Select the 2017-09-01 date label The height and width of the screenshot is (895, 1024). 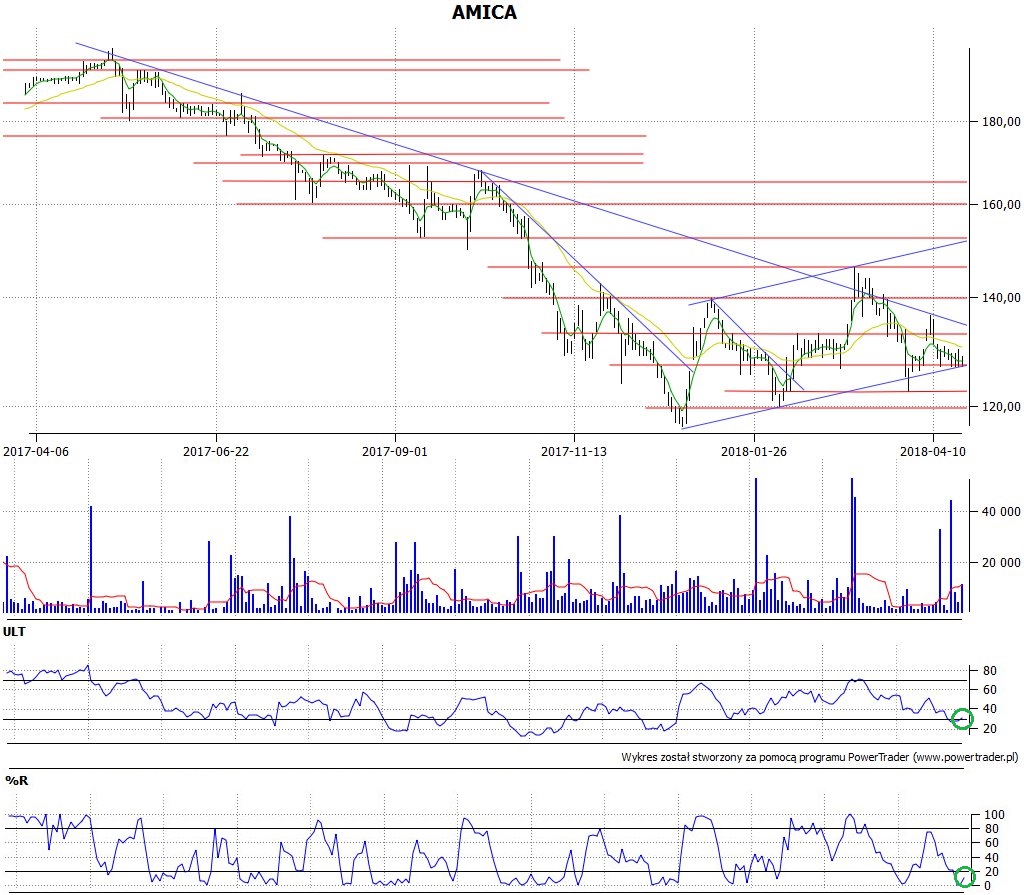pyautogui.click(x=394, y=451)
